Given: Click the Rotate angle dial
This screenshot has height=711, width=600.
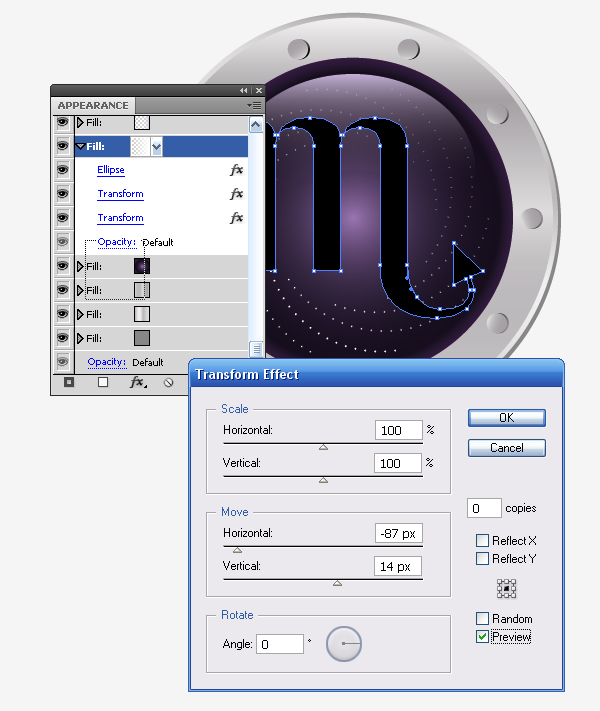Looking at the screenshot, I should tap(344, 643).
